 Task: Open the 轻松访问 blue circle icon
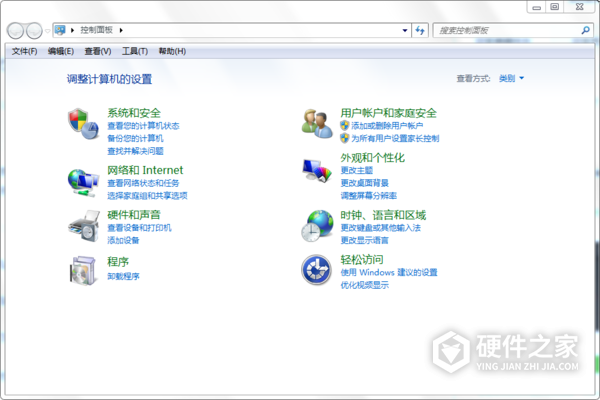[x=316, y=270]
